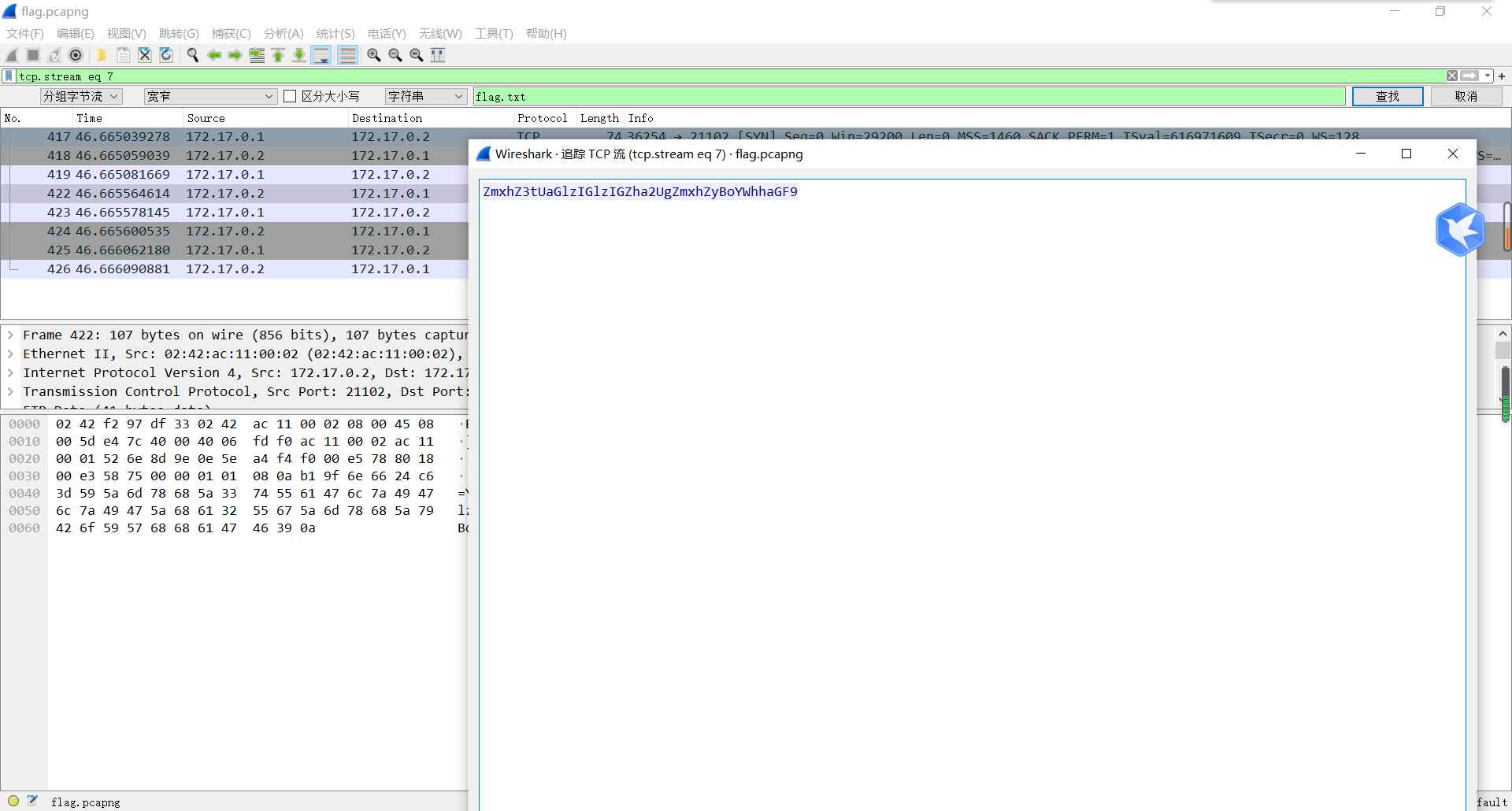Click the 查找 find button
Image resolution: width=1512 pixels, height=811 pixels.
tap(1387, 96)
